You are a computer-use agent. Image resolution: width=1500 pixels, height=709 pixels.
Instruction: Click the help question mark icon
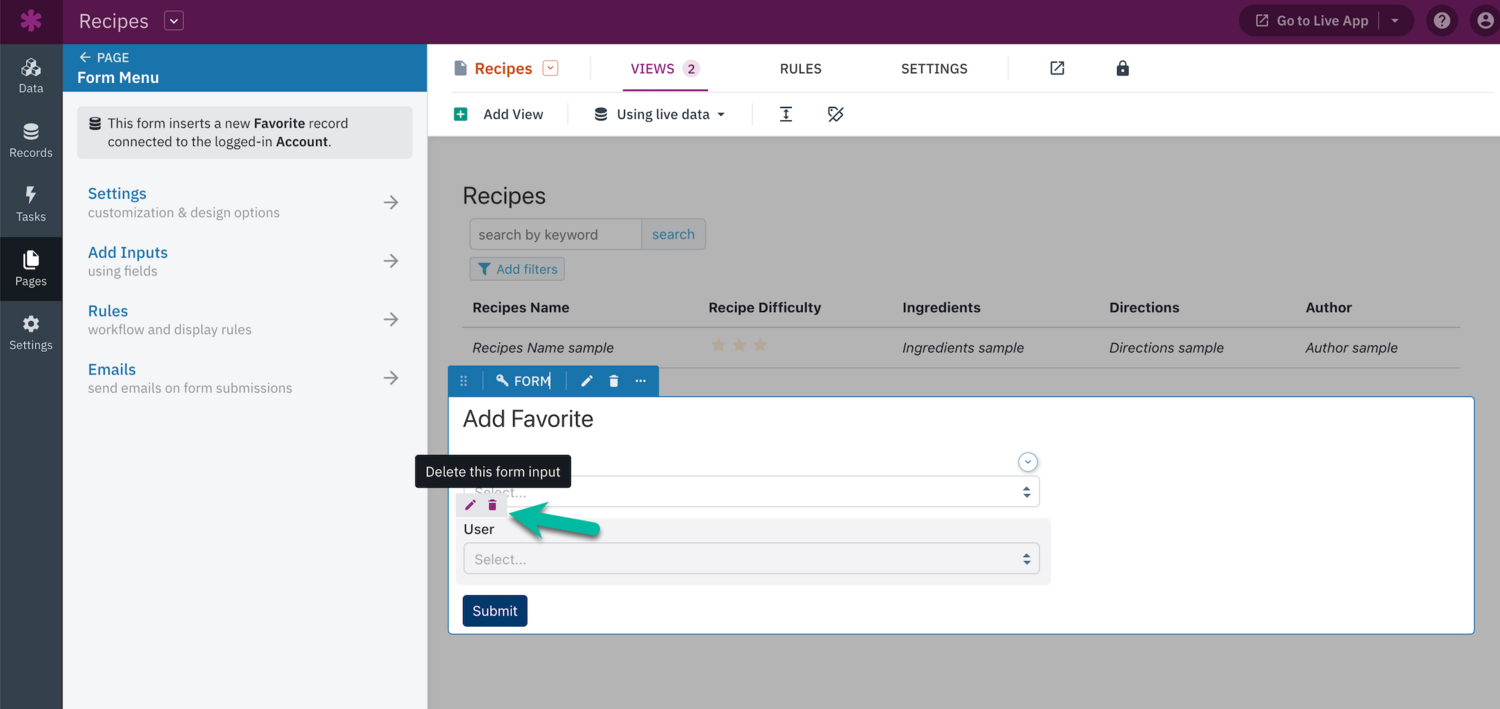pyautogui.click(x=1441, y=21)
